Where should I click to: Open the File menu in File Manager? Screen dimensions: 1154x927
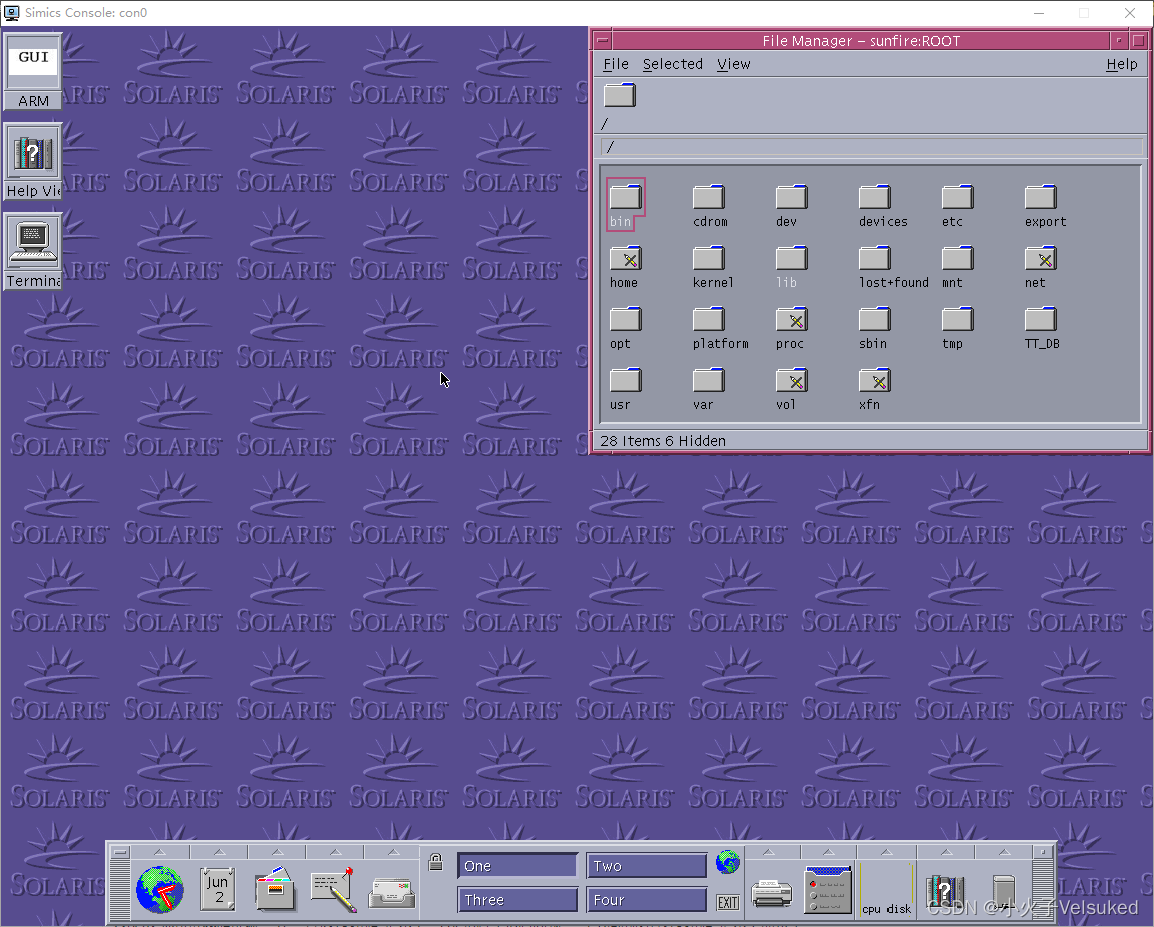pos(616,64)
